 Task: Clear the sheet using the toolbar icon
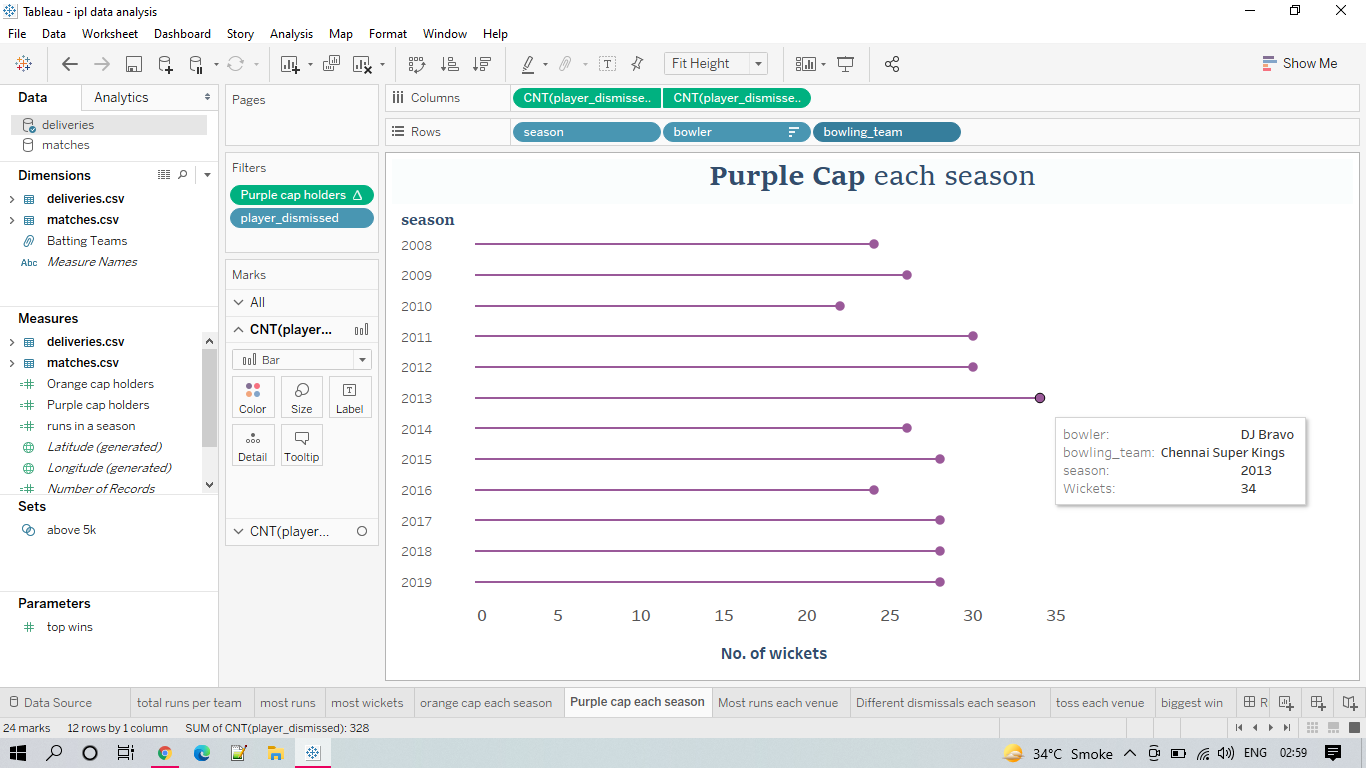(363, 64)
